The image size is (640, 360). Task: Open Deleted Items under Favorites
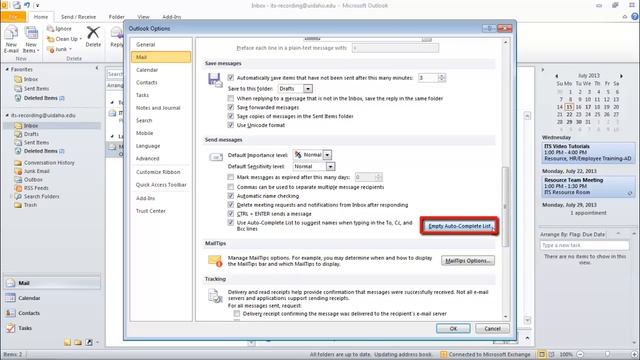point(40,98)
